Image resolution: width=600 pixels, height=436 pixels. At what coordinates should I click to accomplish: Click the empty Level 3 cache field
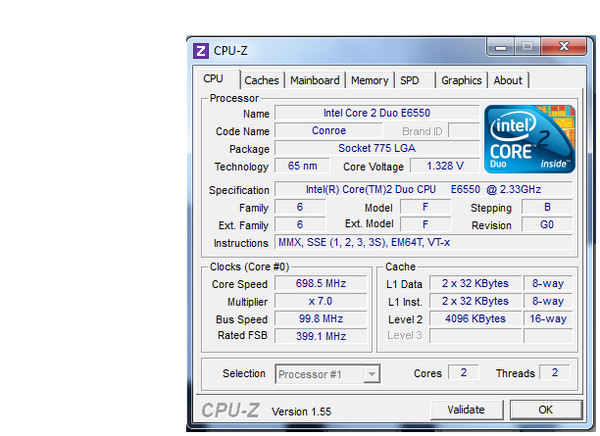click(x=475, y=336)
